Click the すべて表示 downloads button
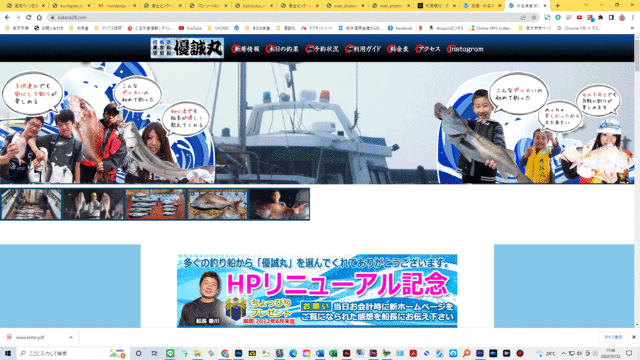Screen dimensions: 640x360 pyautogui.click(x=613, y=337)
